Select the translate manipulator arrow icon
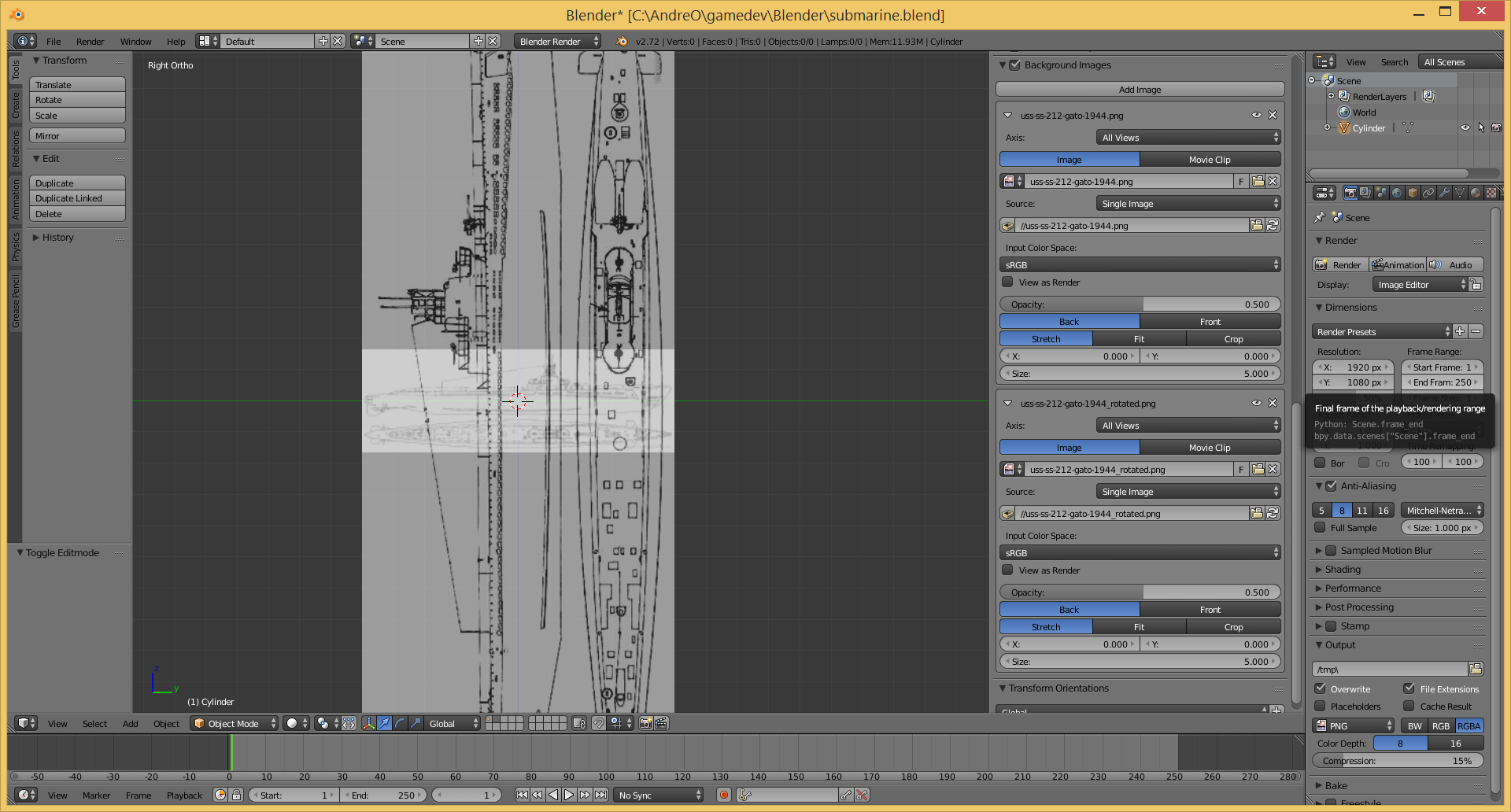 click(x=384, y=723)
